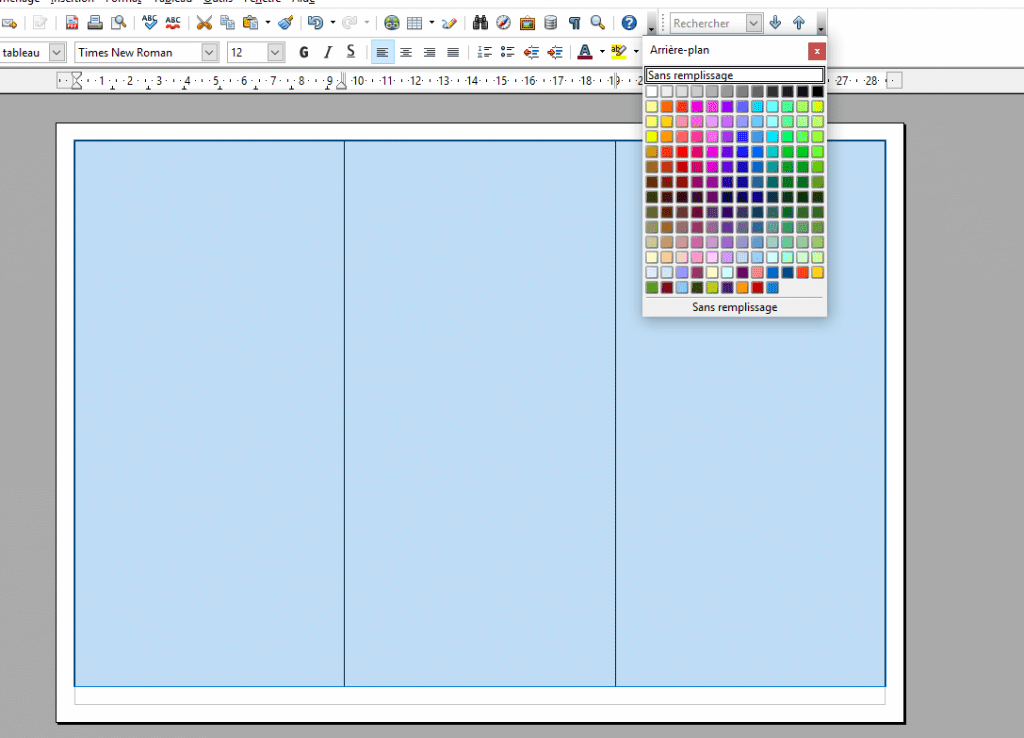Open the table grid size arrow
Screen dimensions: 1024x738
432,24
